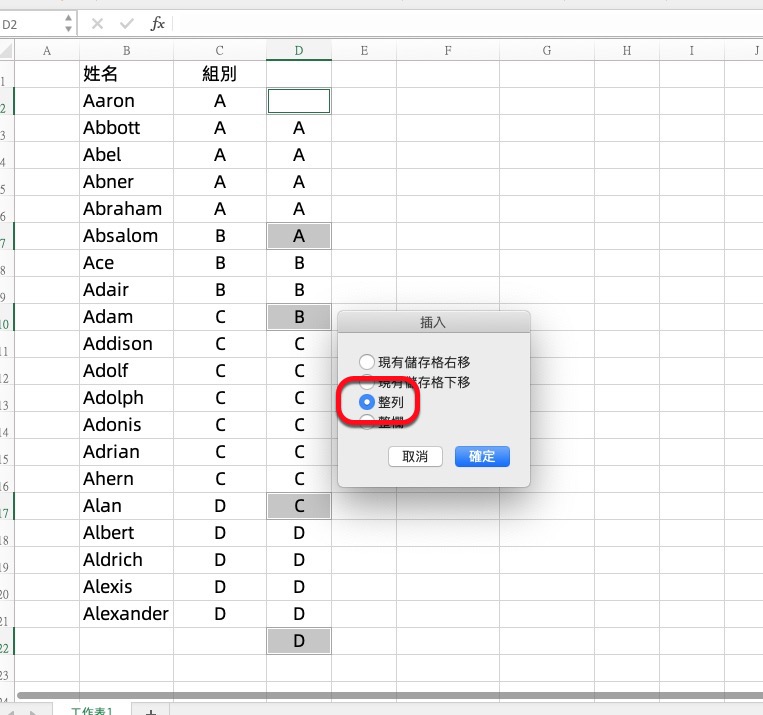Screen dimensions: 763x715
Task: Click the cell containing Addison
Action: (127, 344)
